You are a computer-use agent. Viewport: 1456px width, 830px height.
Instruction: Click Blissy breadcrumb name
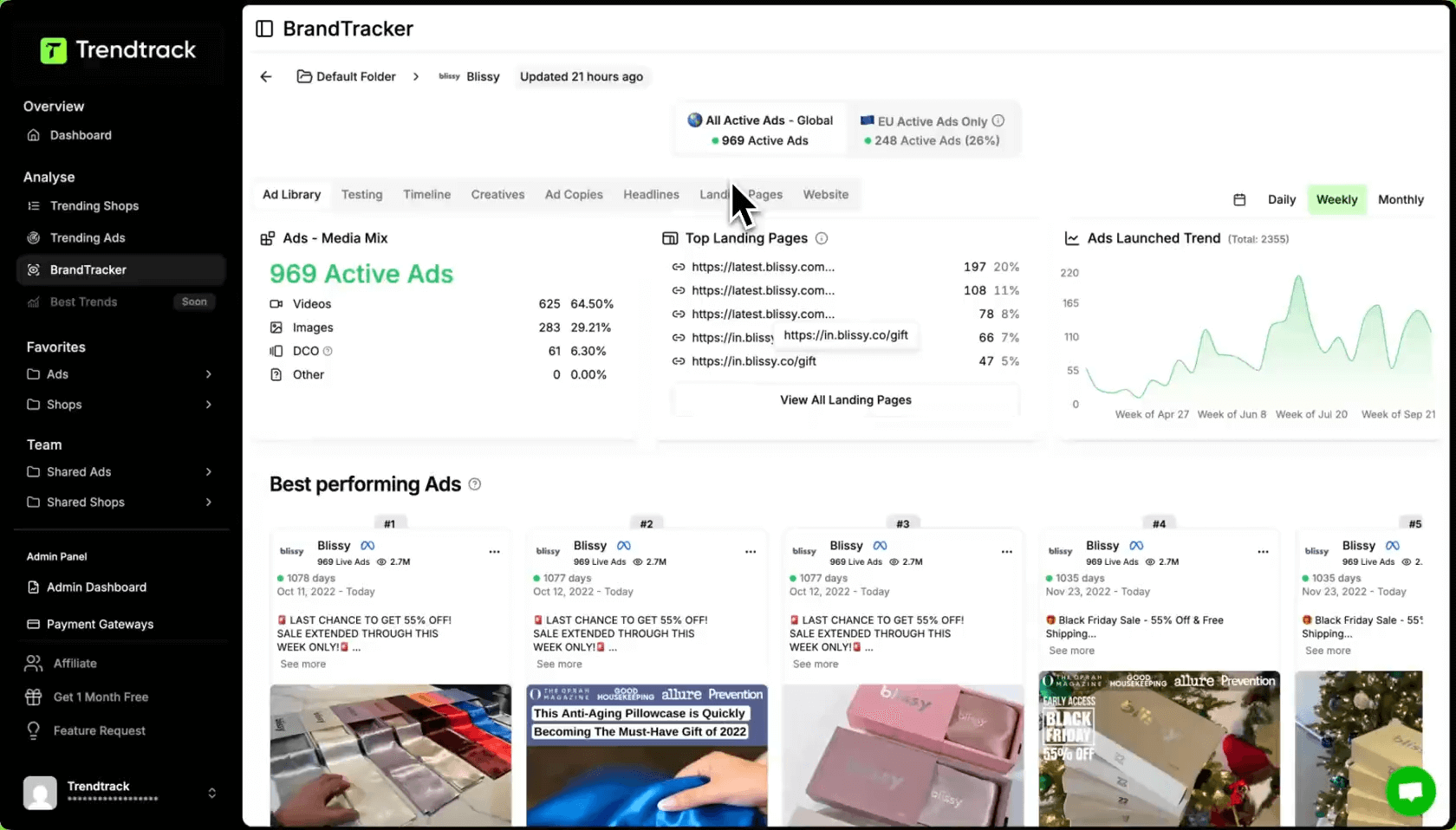pyautogui.click(x=483, y=76)
